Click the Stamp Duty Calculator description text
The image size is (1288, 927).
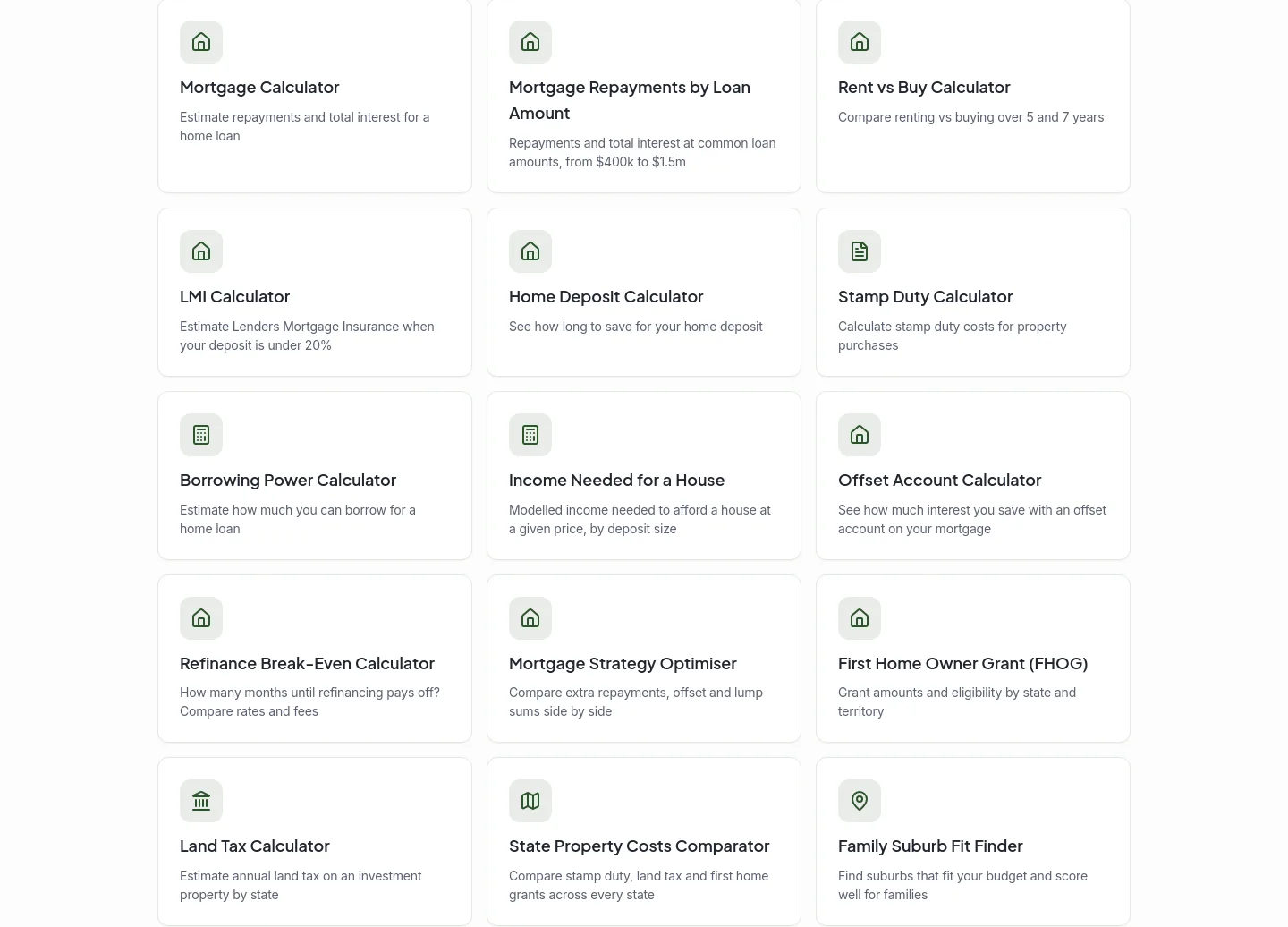coord(952,336)
